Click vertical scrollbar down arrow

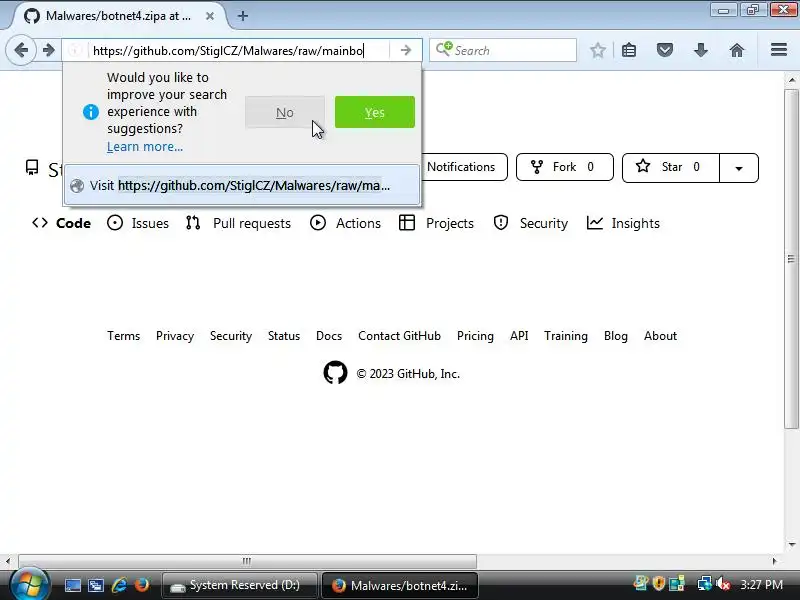(791, 544)
